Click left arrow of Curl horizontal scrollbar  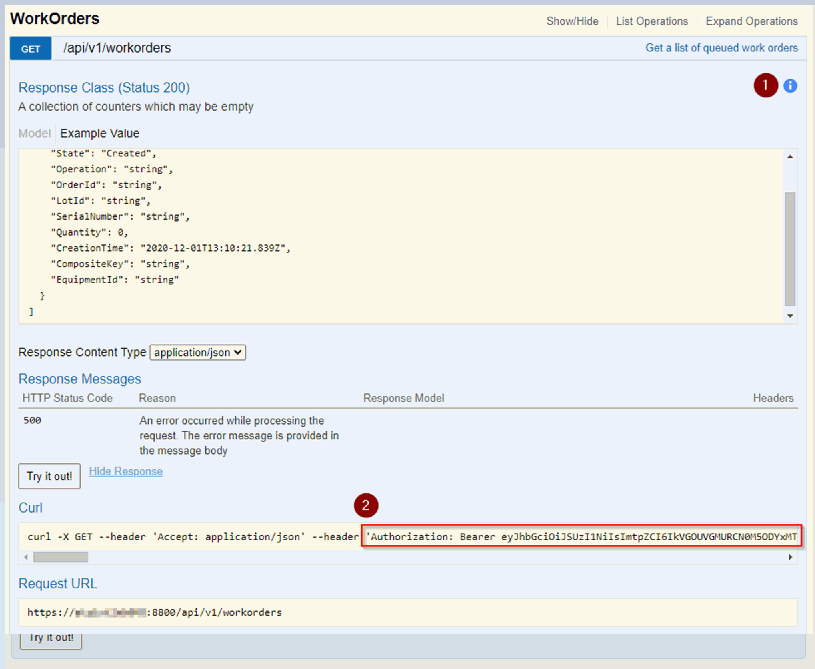click(x=26, y=557)
